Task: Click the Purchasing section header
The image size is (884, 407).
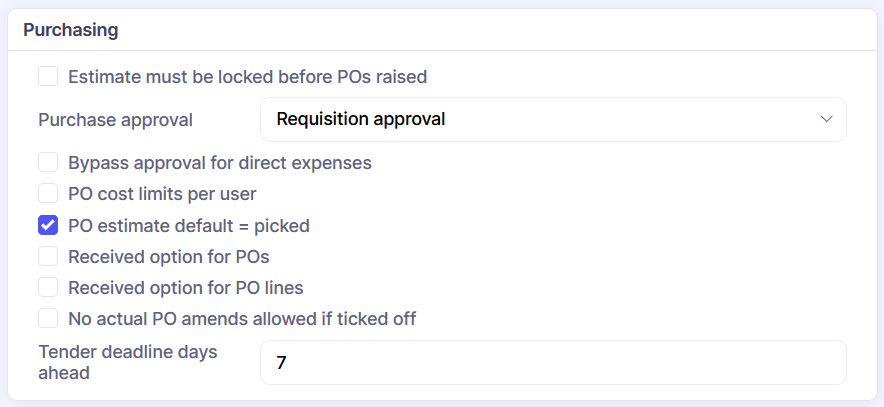Action: pos(71,30)
